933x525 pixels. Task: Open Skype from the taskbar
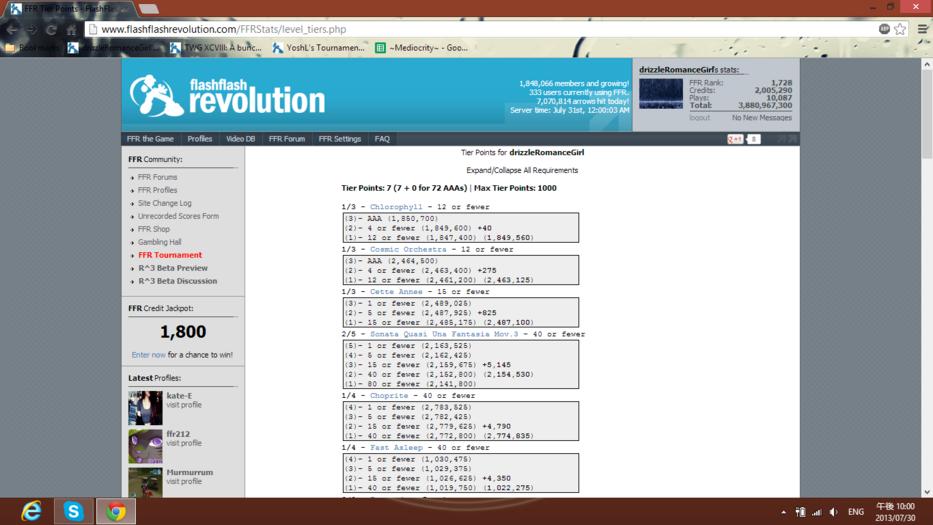pos(74,511)
